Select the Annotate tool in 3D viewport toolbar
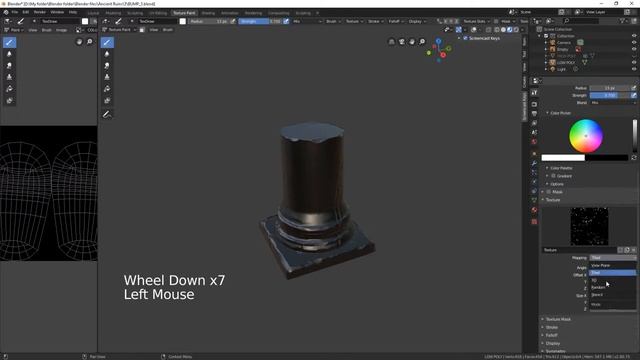Screen dimensions: 640x360 [107, 115]
